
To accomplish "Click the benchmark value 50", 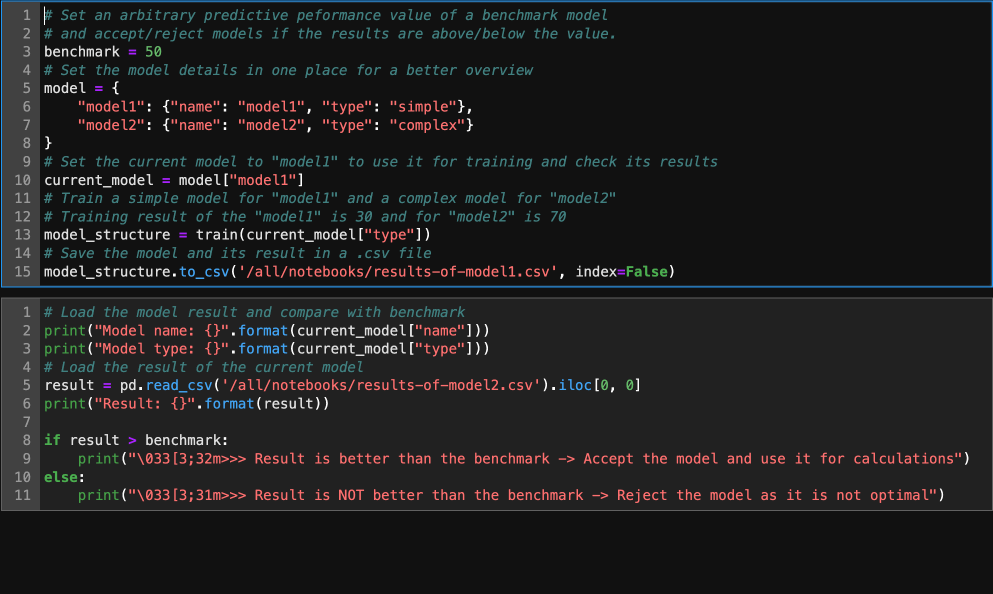I will [153, 52].
